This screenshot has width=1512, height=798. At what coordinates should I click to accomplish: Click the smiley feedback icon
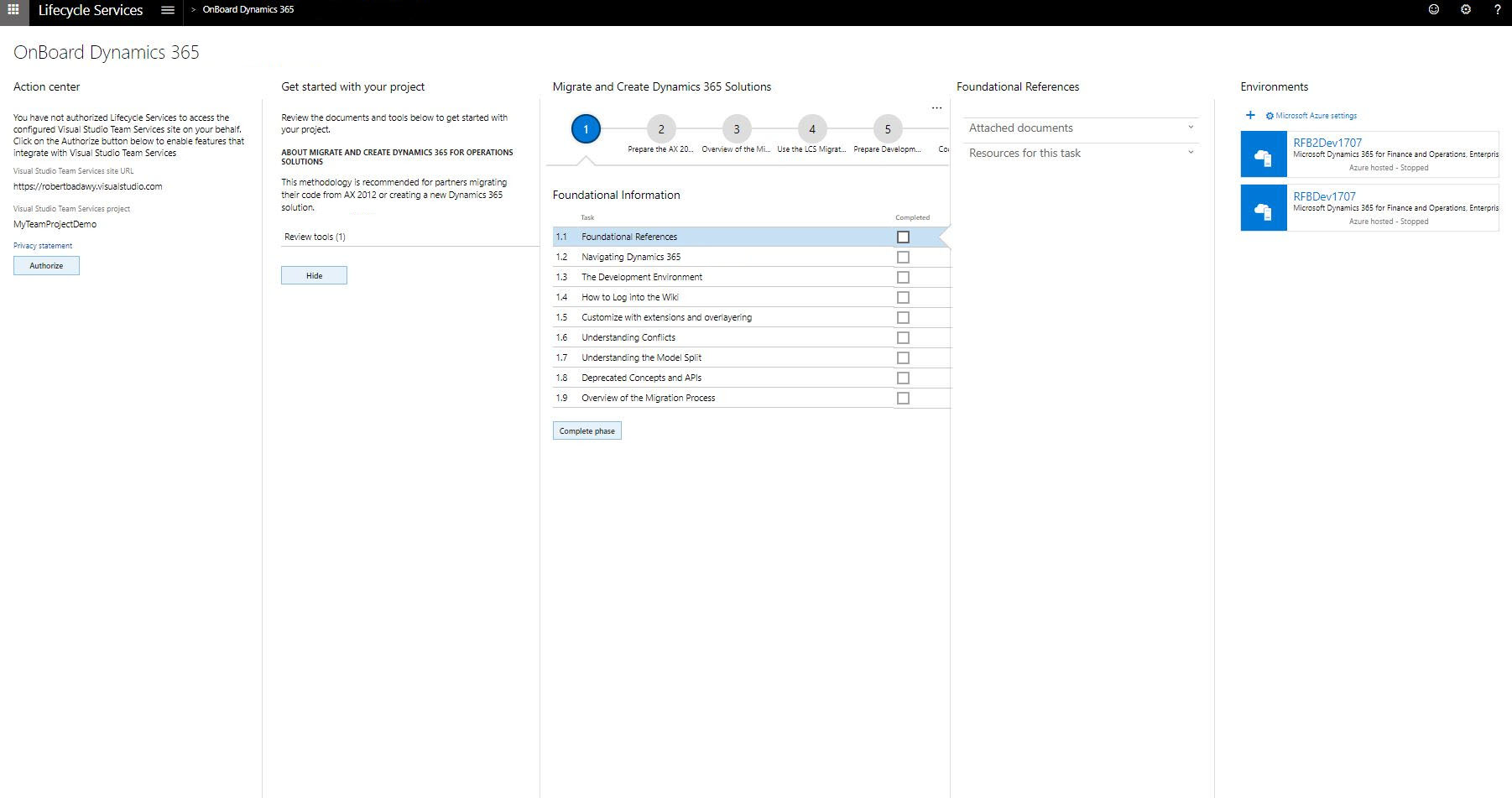pyautogui.click(x=1433, y=9)
